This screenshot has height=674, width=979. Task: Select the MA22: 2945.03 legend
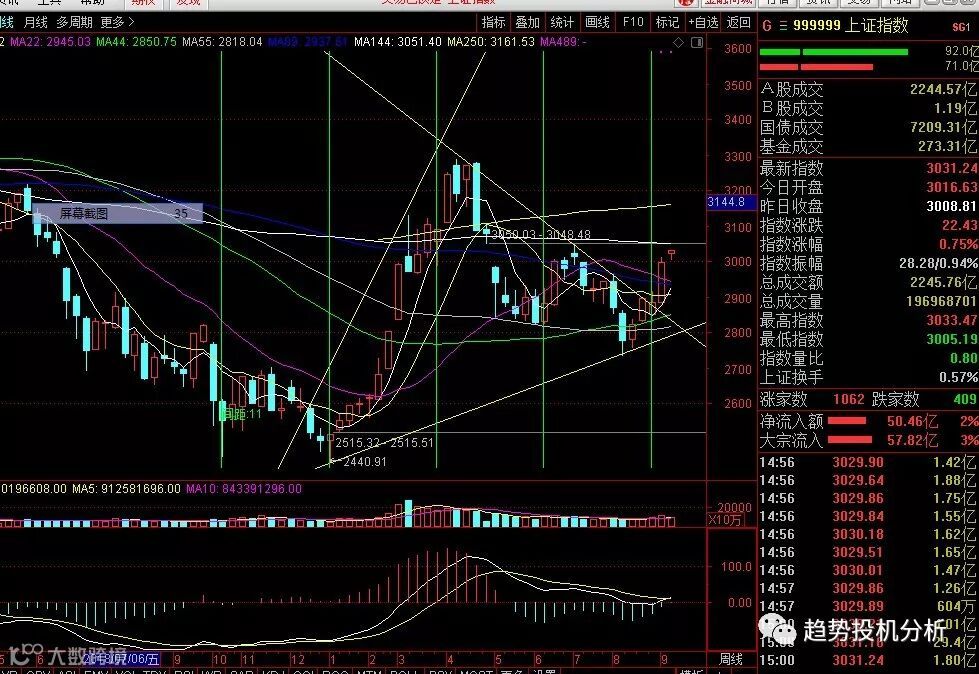coord(51,42)
